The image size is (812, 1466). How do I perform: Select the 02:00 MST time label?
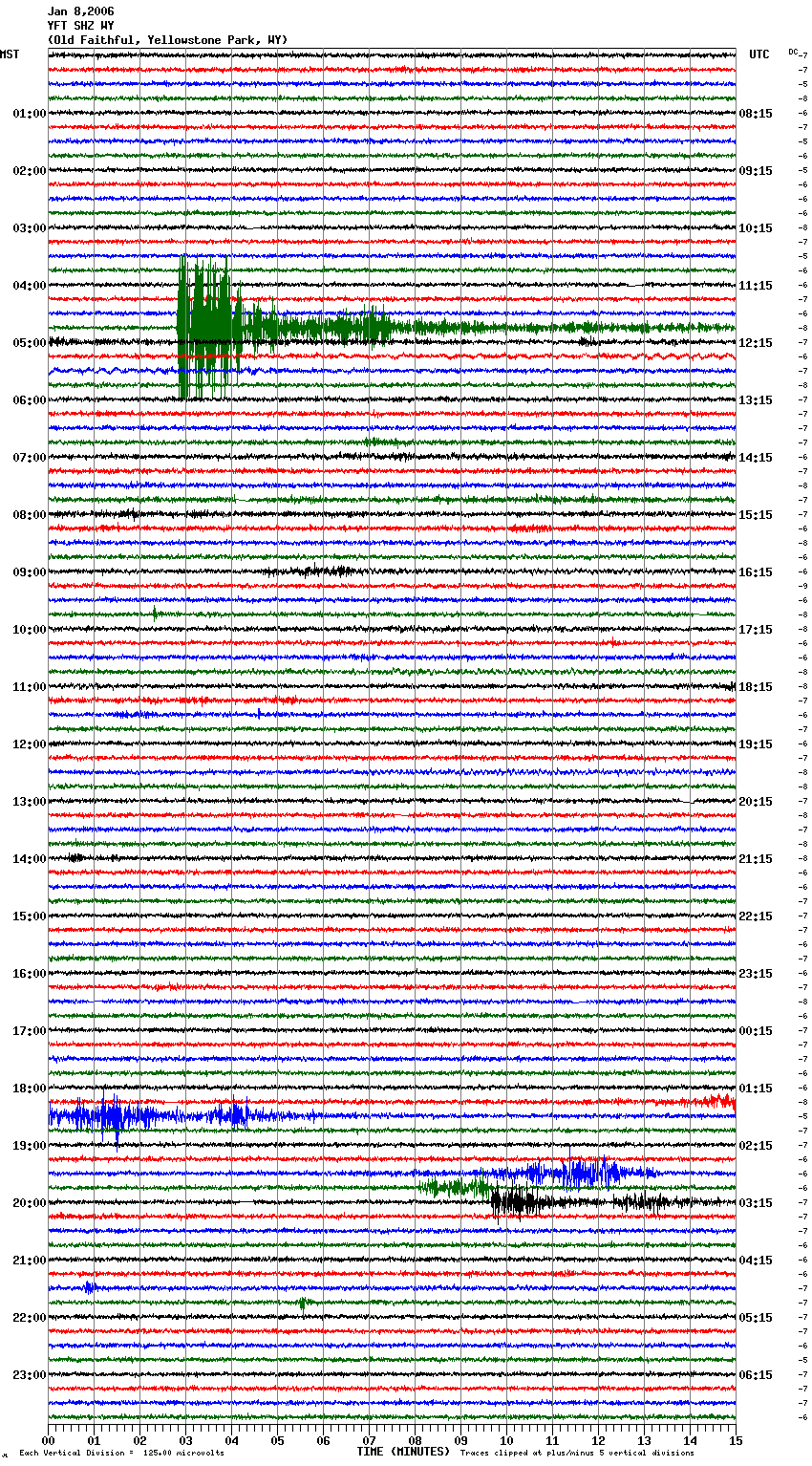pos(30,171)
